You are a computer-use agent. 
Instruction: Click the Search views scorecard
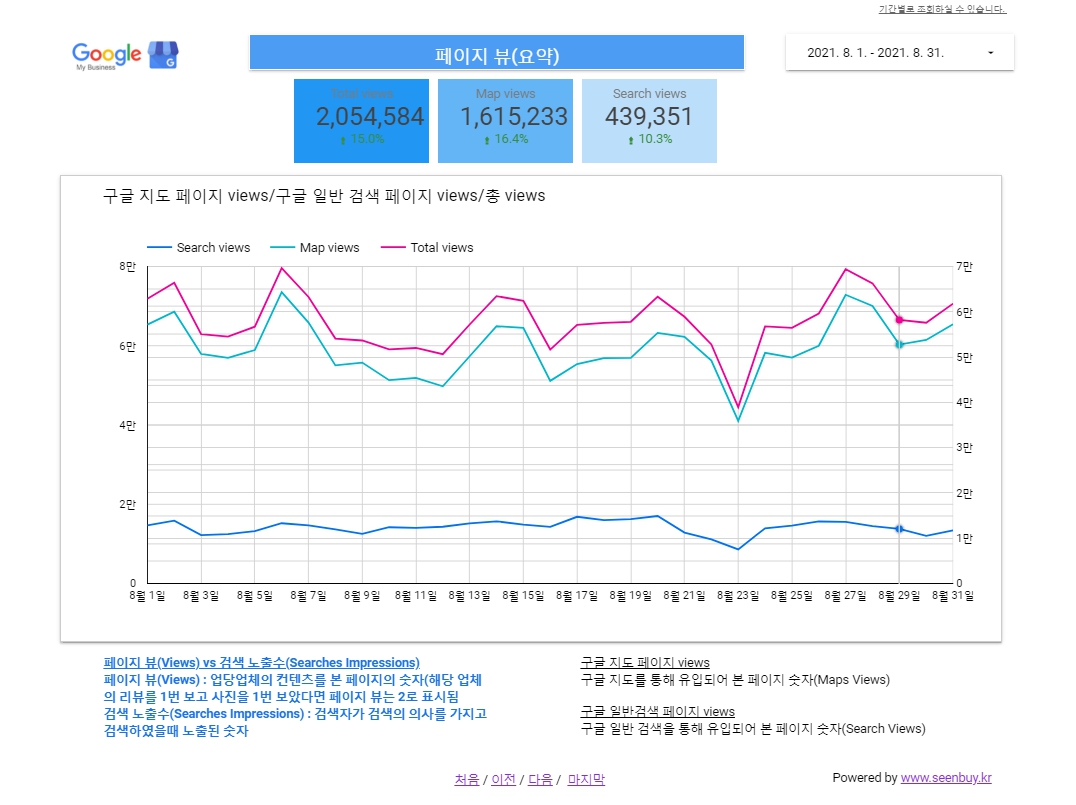pyautogui.click(x=649, y=120)
